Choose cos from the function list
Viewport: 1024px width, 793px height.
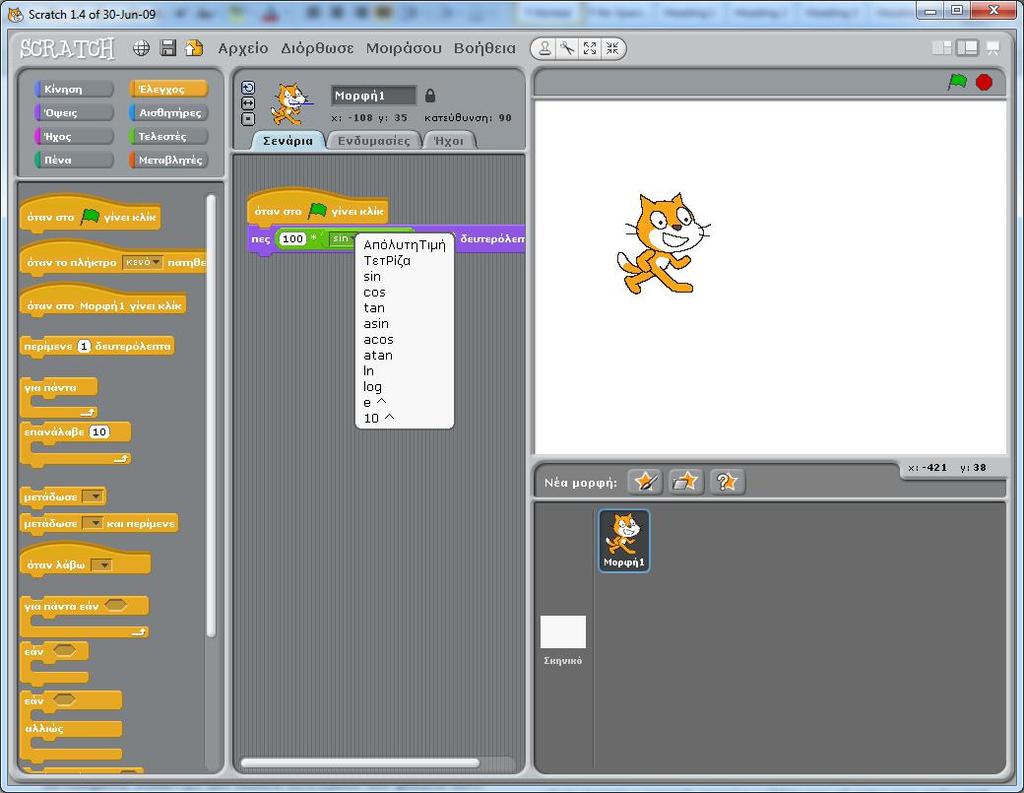point(404,292)
